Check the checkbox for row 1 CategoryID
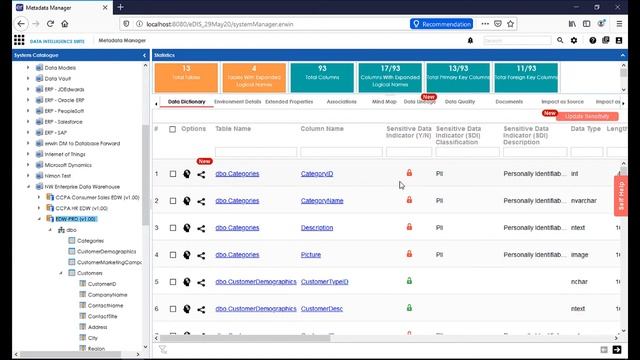This screenshot has width=640, height=360. click(173, 174)
